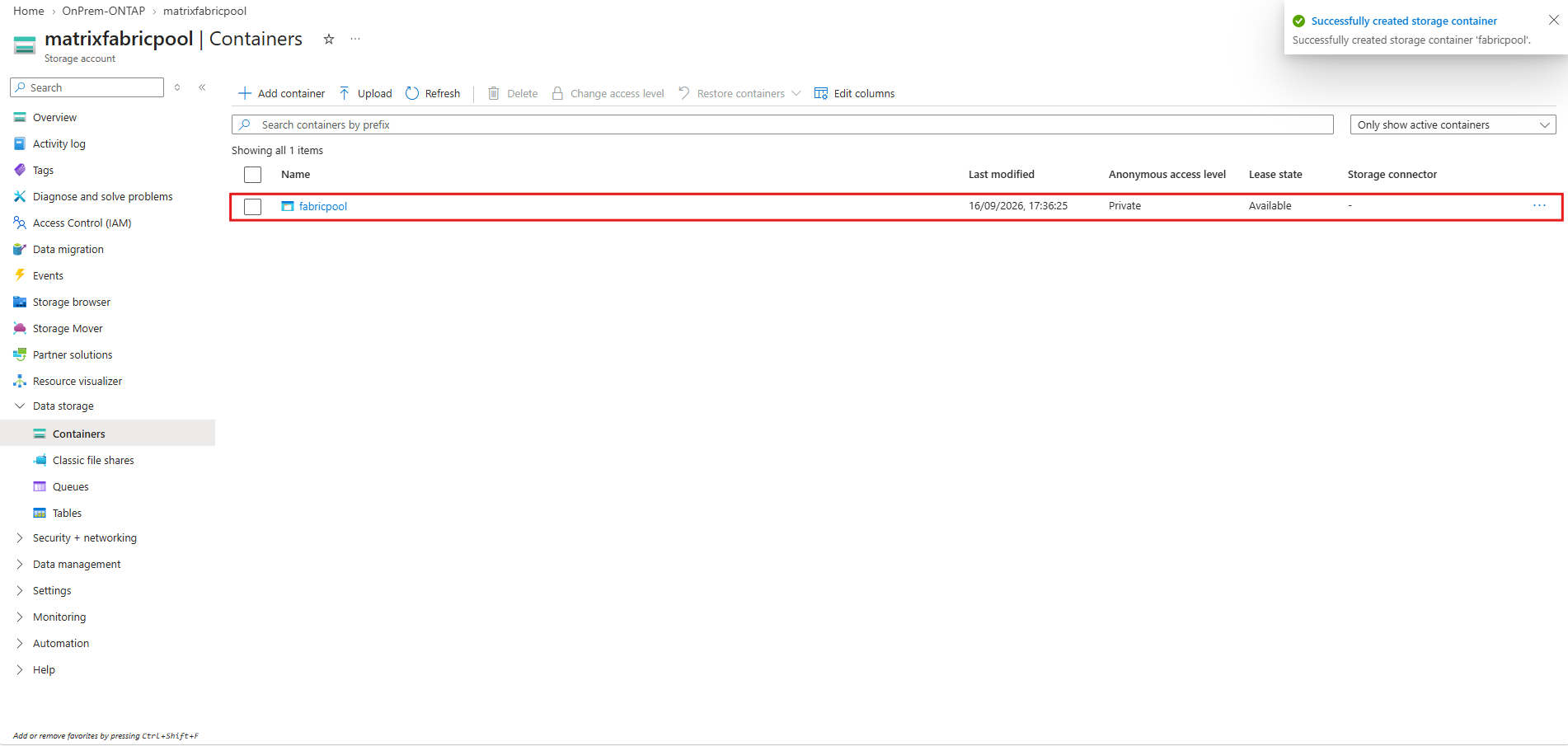Open the fabricpool container link
The image size is (1568, 746).
click(x=323, y=207)
